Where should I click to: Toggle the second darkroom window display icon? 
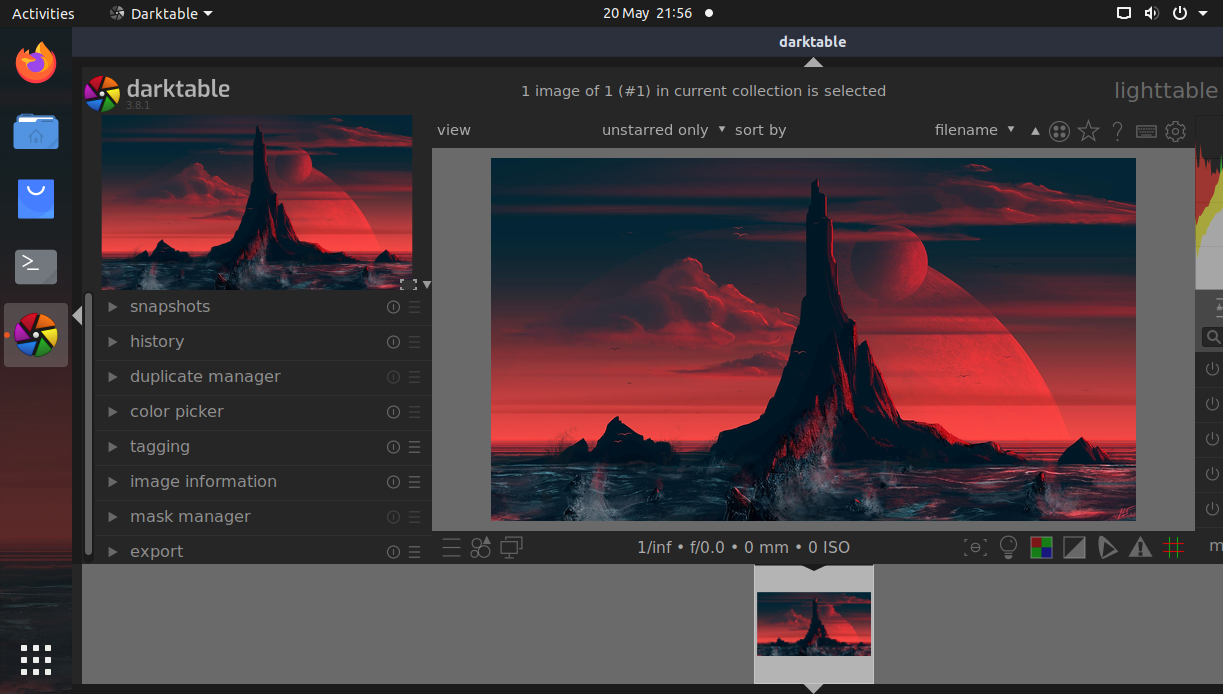(x=511, y=547)
